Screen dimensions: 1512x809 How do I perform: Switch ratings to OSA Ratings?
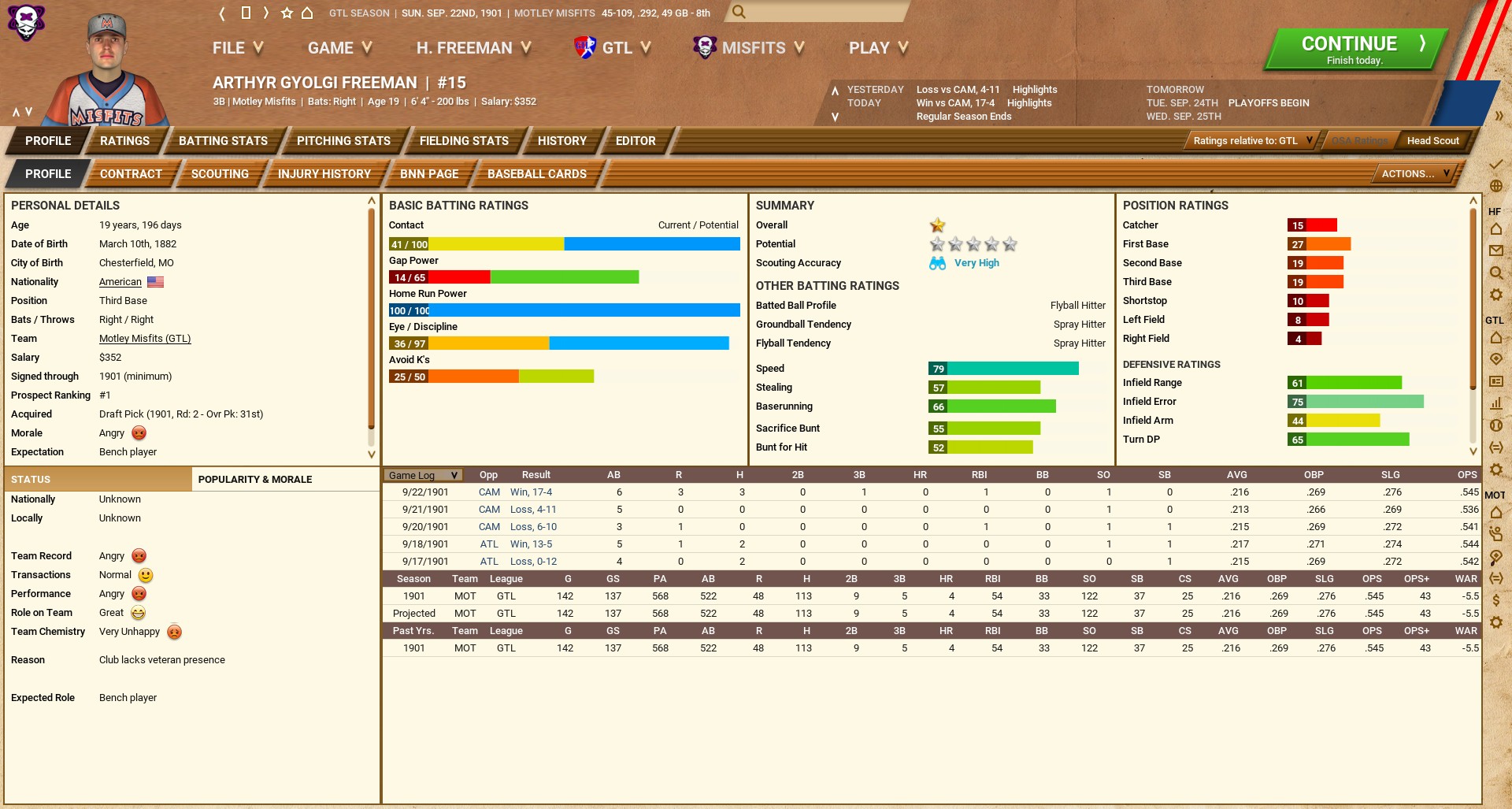tap(1359, 141)
